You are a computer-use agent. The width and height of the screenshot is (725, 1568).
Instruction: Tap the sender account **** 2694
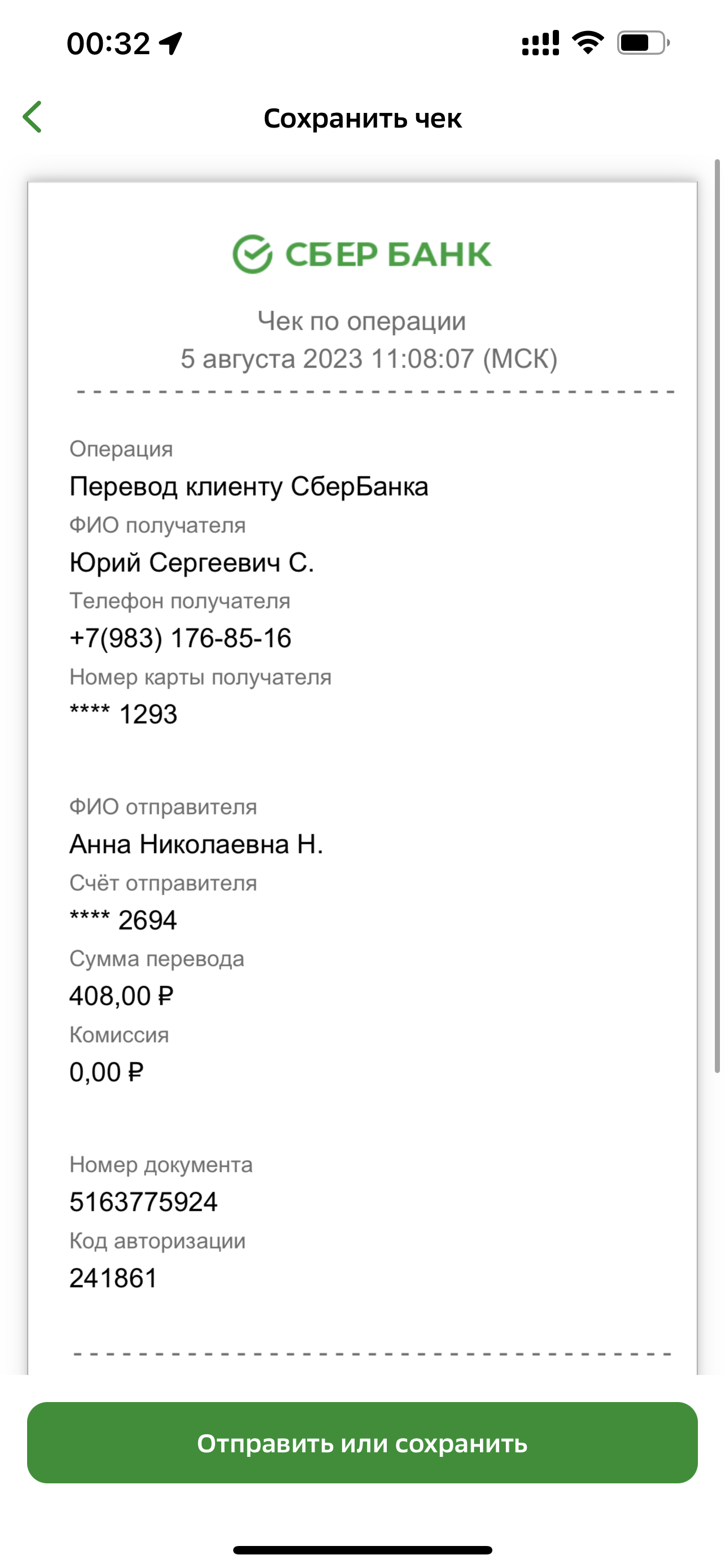[x=124, y=919]
